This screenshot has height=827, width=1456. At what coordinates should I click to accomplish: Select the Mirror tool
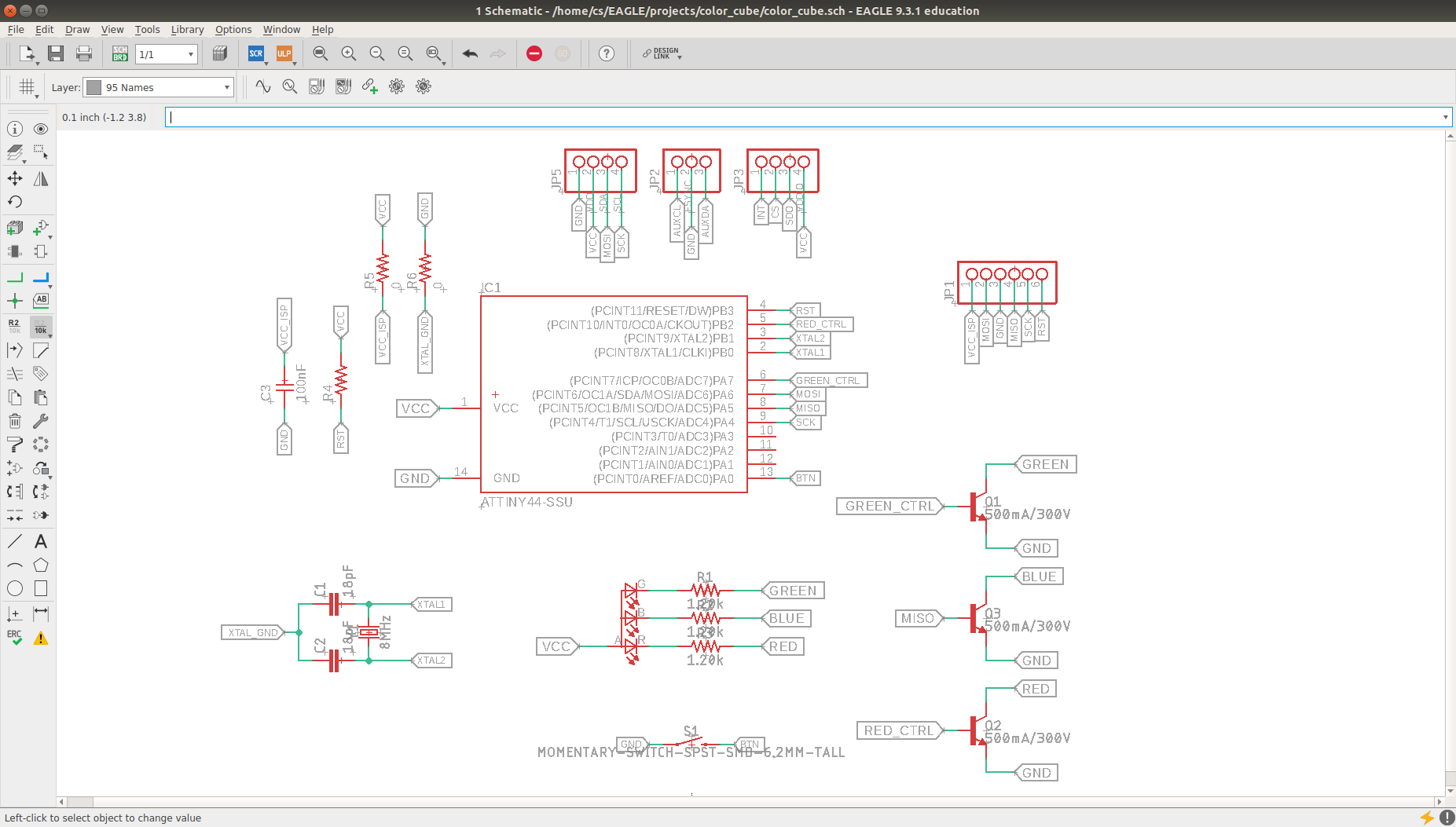tap(41, 178)
